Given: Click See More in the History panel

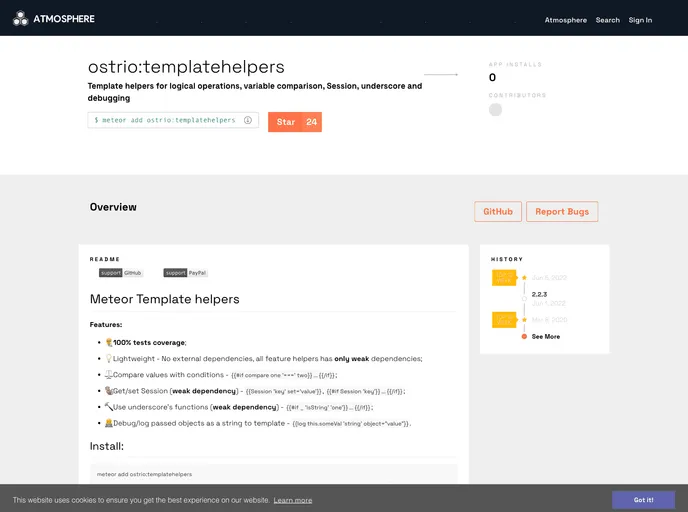Looking at the screenshot, I should click(546, 337).
